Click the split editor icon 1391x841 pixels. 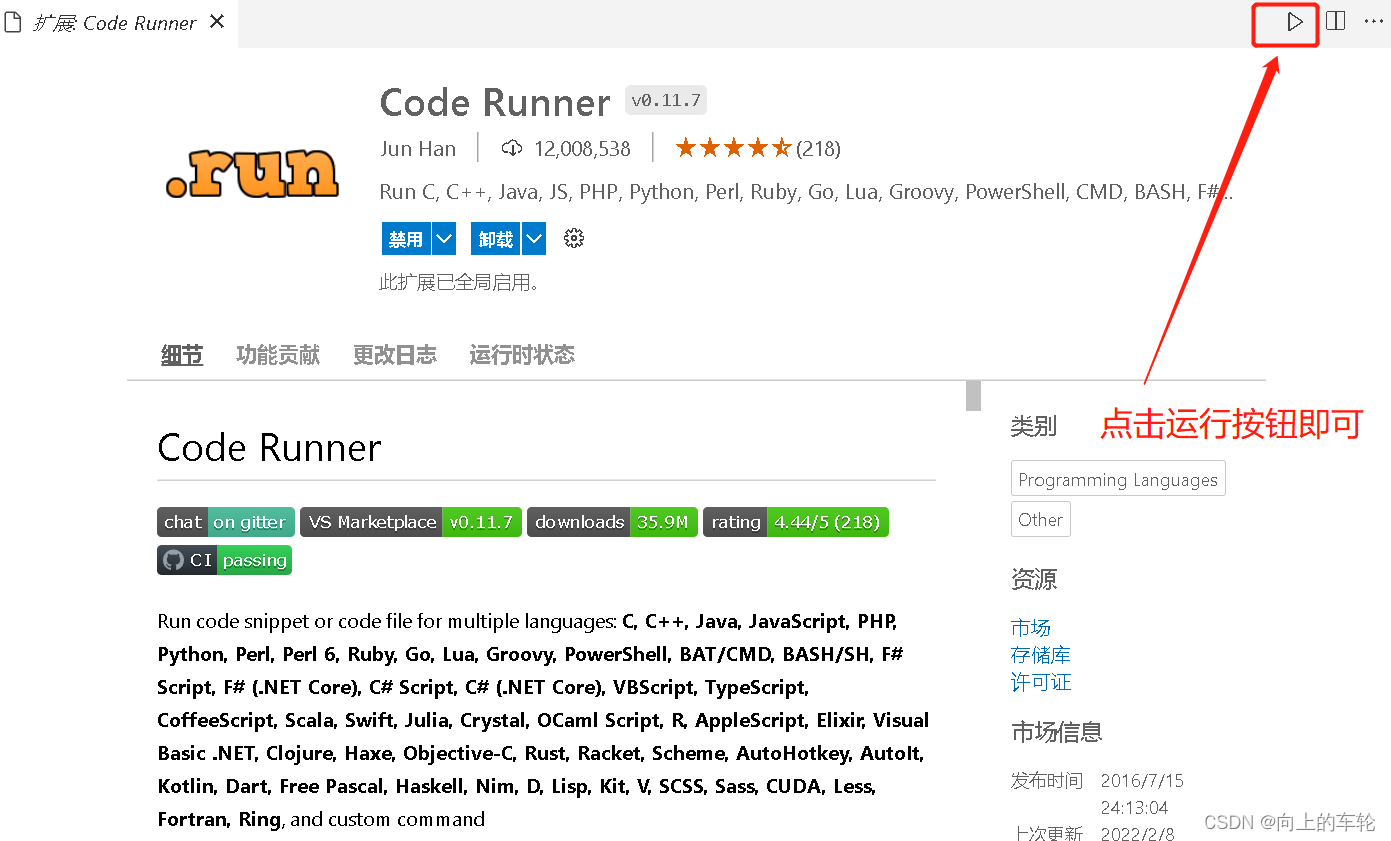[x=1335, y=21]
